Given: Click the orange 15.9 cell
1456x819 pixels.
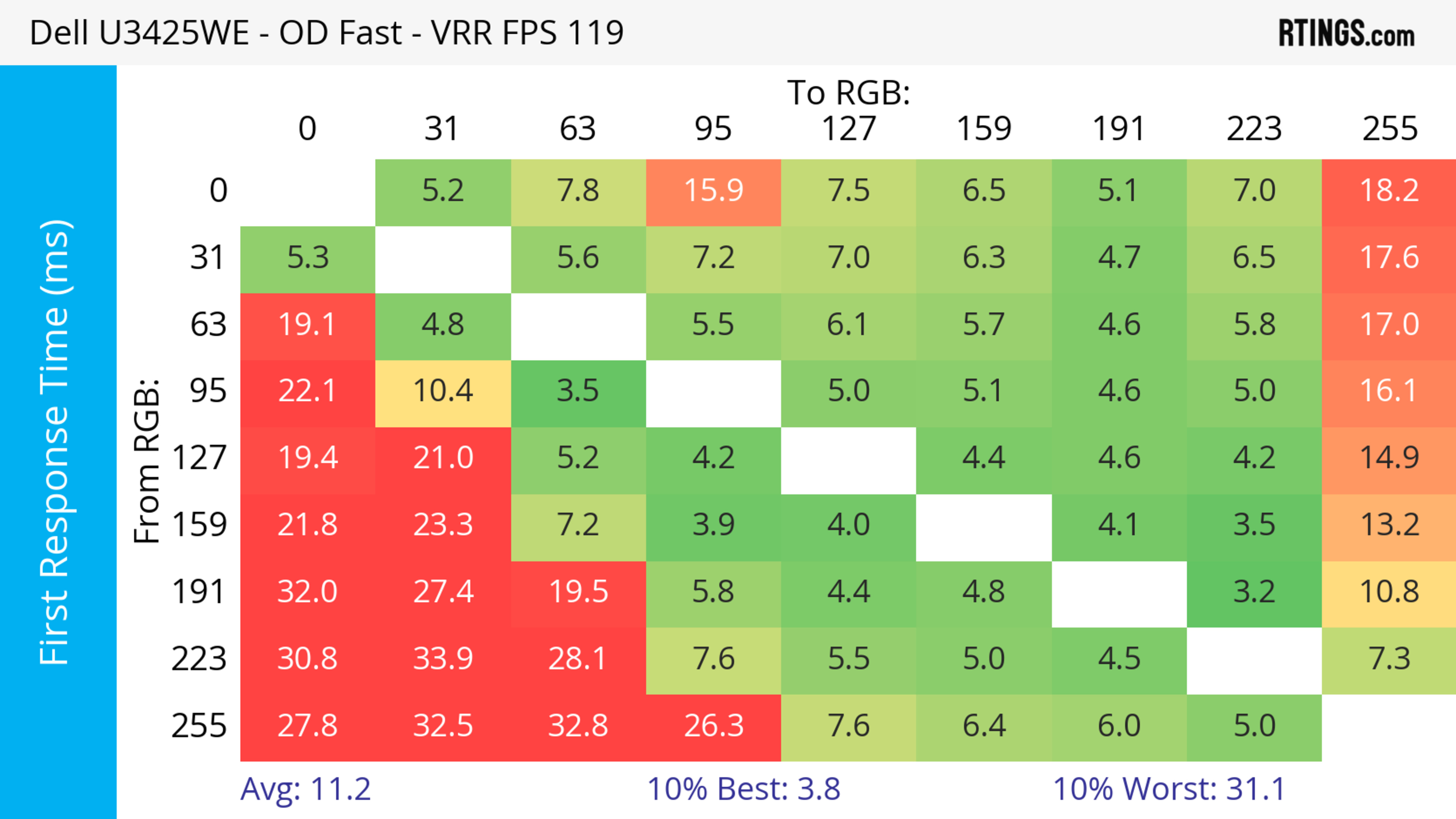Looking at the screenshot, I should click(713, 190).
